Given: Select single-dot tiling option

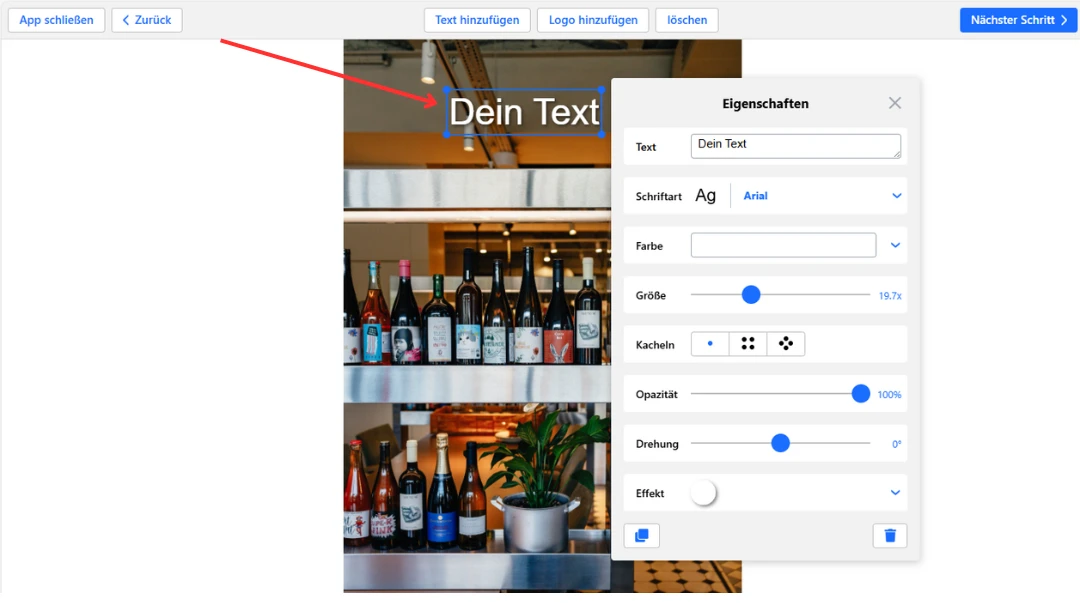Looking at the screenshot, I should point(710,344).
